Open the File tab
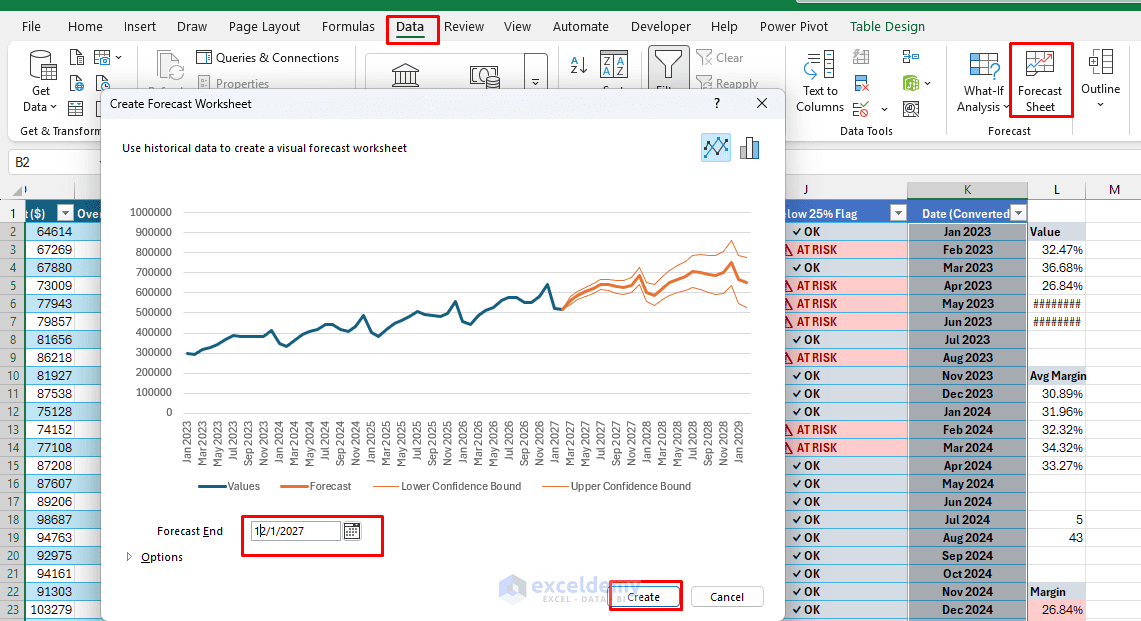Screen dimensions: 1141x621 tap(31, 26)
